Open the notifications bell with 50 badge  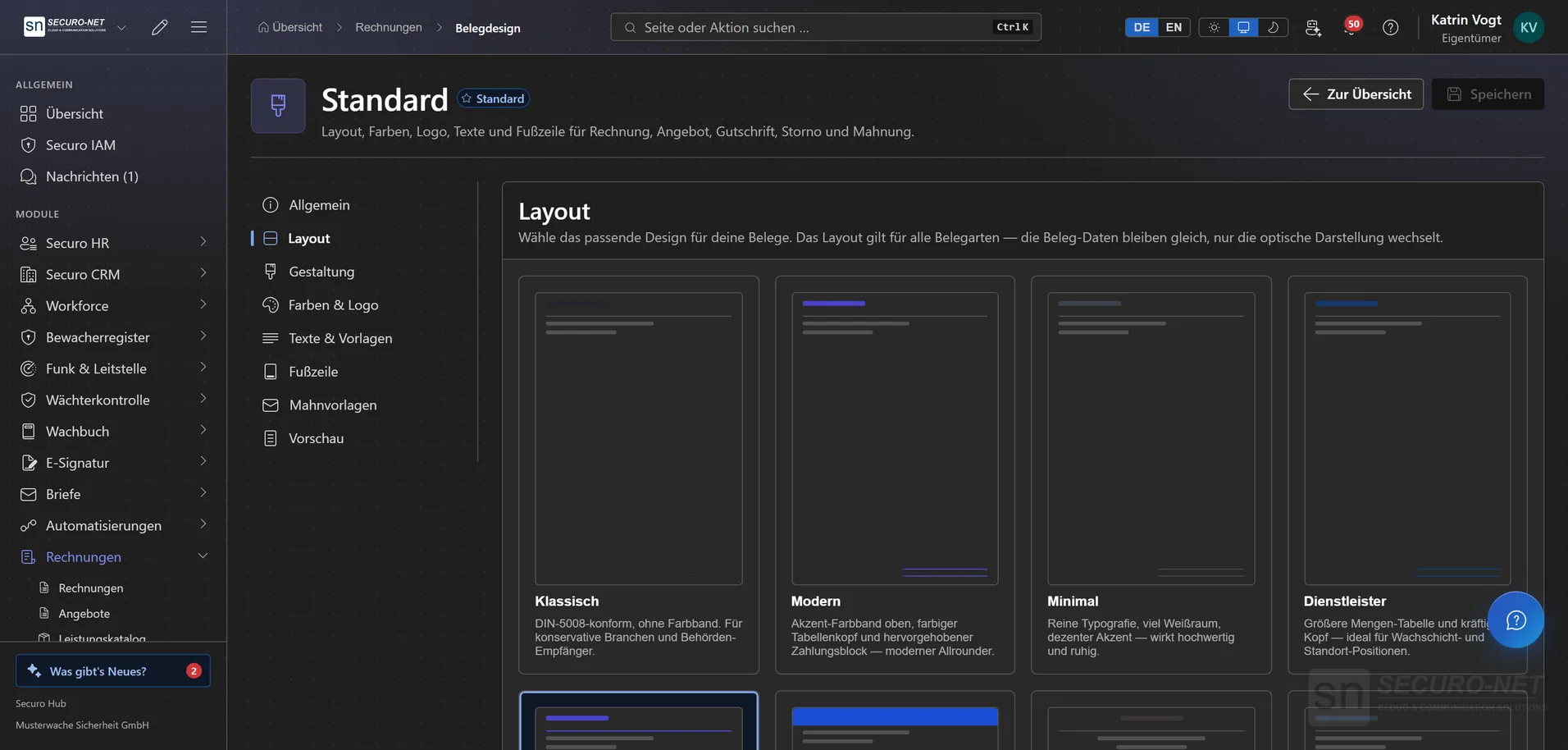coord(1351,27)
